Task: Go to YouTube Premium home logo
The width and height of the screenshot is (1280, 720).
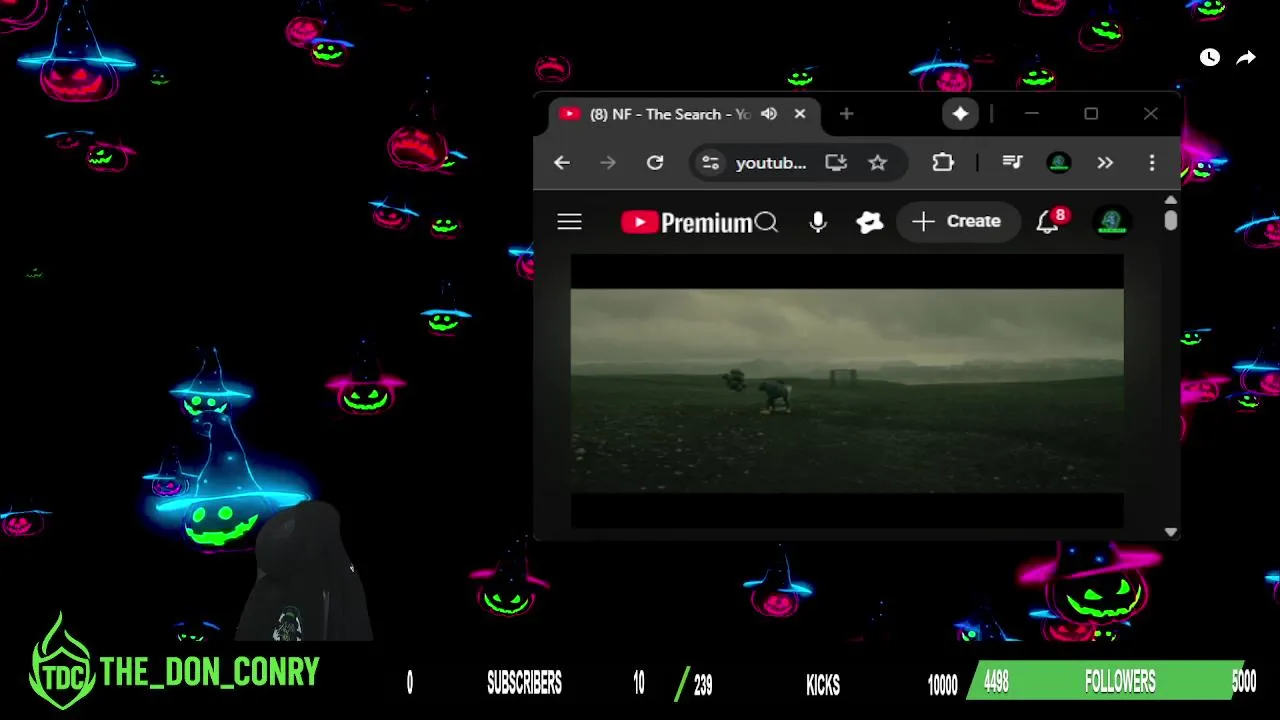Action: pyautogui.click(x=686, y=222)
